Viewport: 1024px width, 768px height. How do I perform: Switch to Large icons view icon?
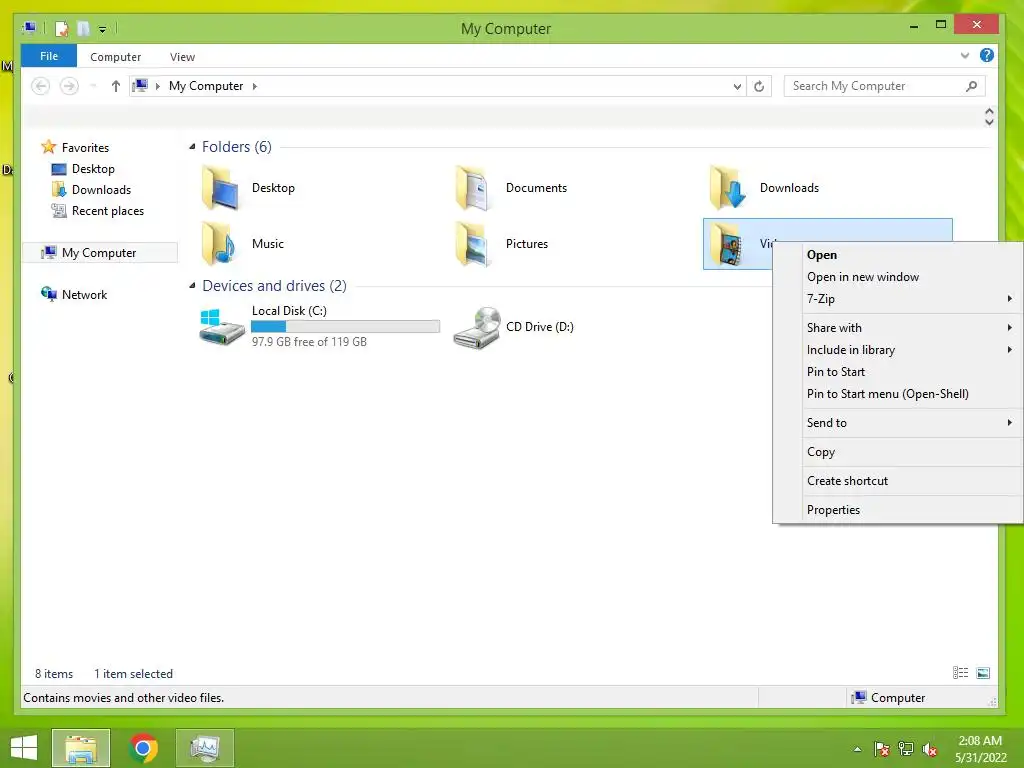[983, 673]
